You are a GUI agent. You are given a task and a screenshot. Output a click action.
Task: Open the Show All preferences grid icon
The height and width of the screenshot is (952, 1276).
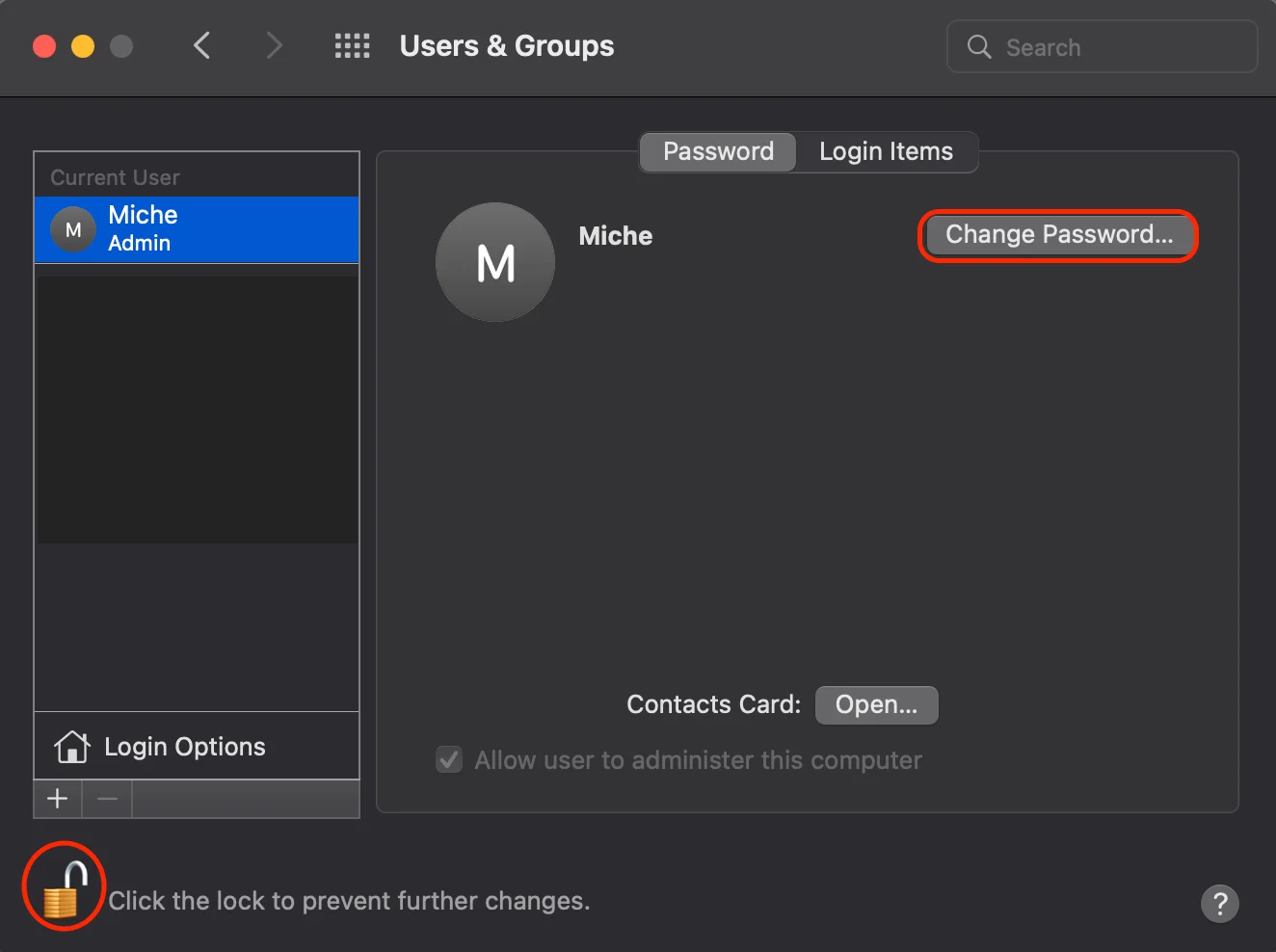click(352, 45)
